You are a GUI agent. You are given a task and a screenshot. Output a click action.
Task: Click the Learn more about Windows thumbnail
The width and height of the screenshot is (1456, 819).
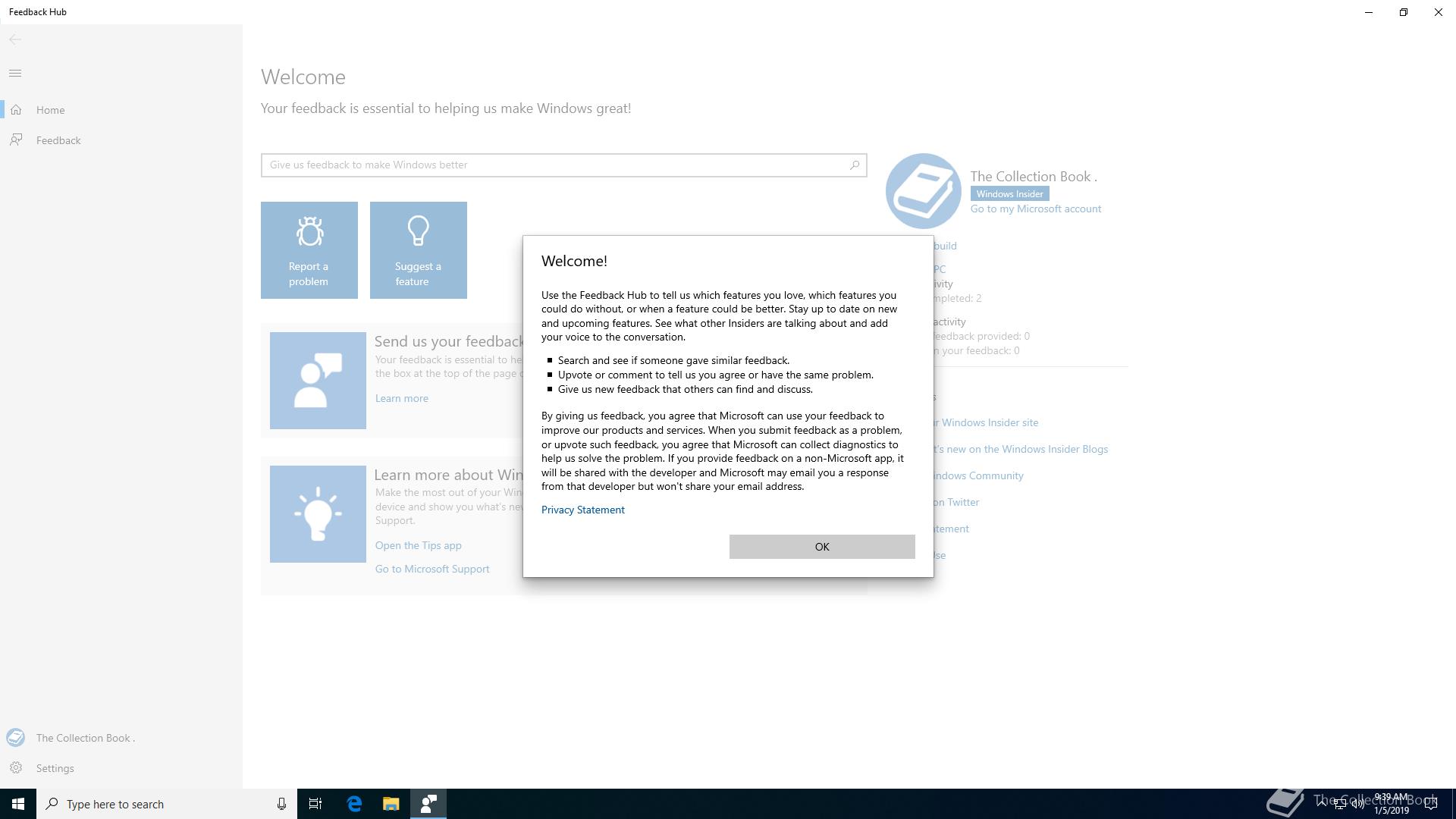click(x=318, y=514)
